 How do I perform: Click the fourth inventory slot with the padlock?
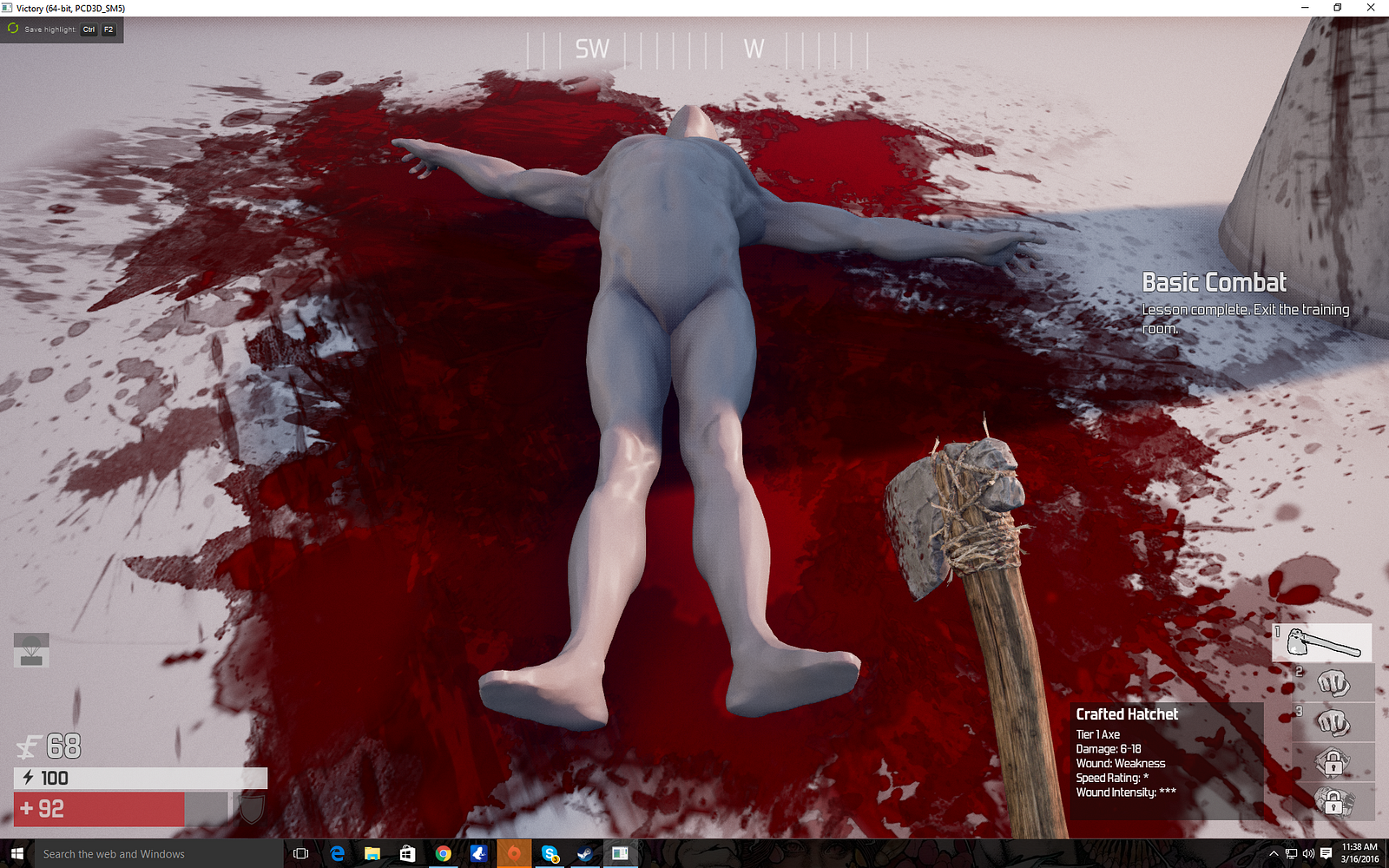click(1333, 762)
